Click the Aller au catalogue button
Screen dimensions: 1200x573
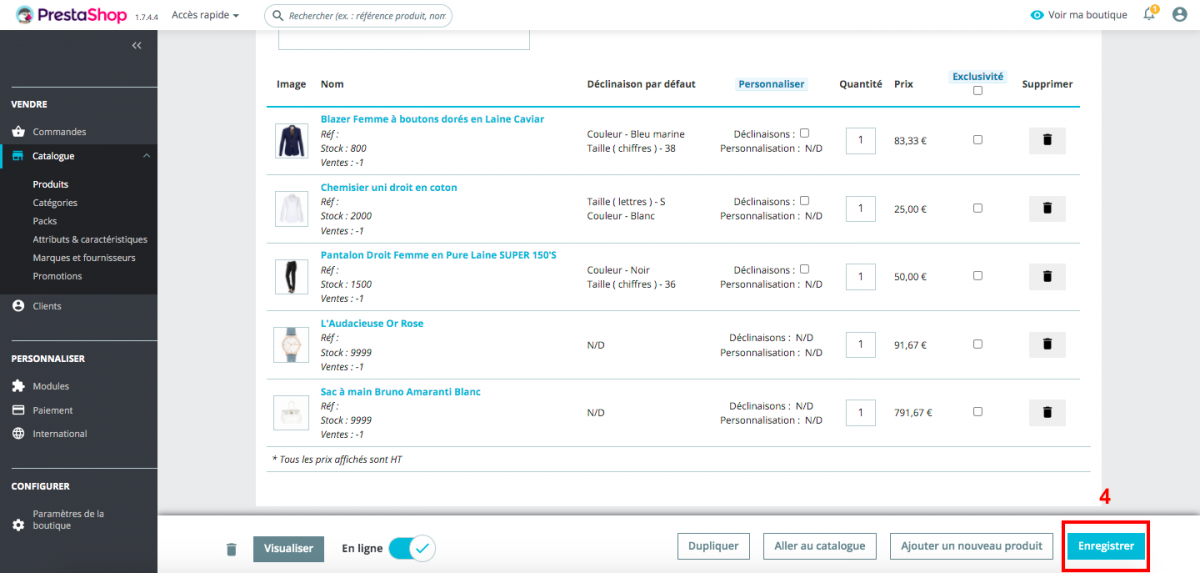(x=820, y=546)
